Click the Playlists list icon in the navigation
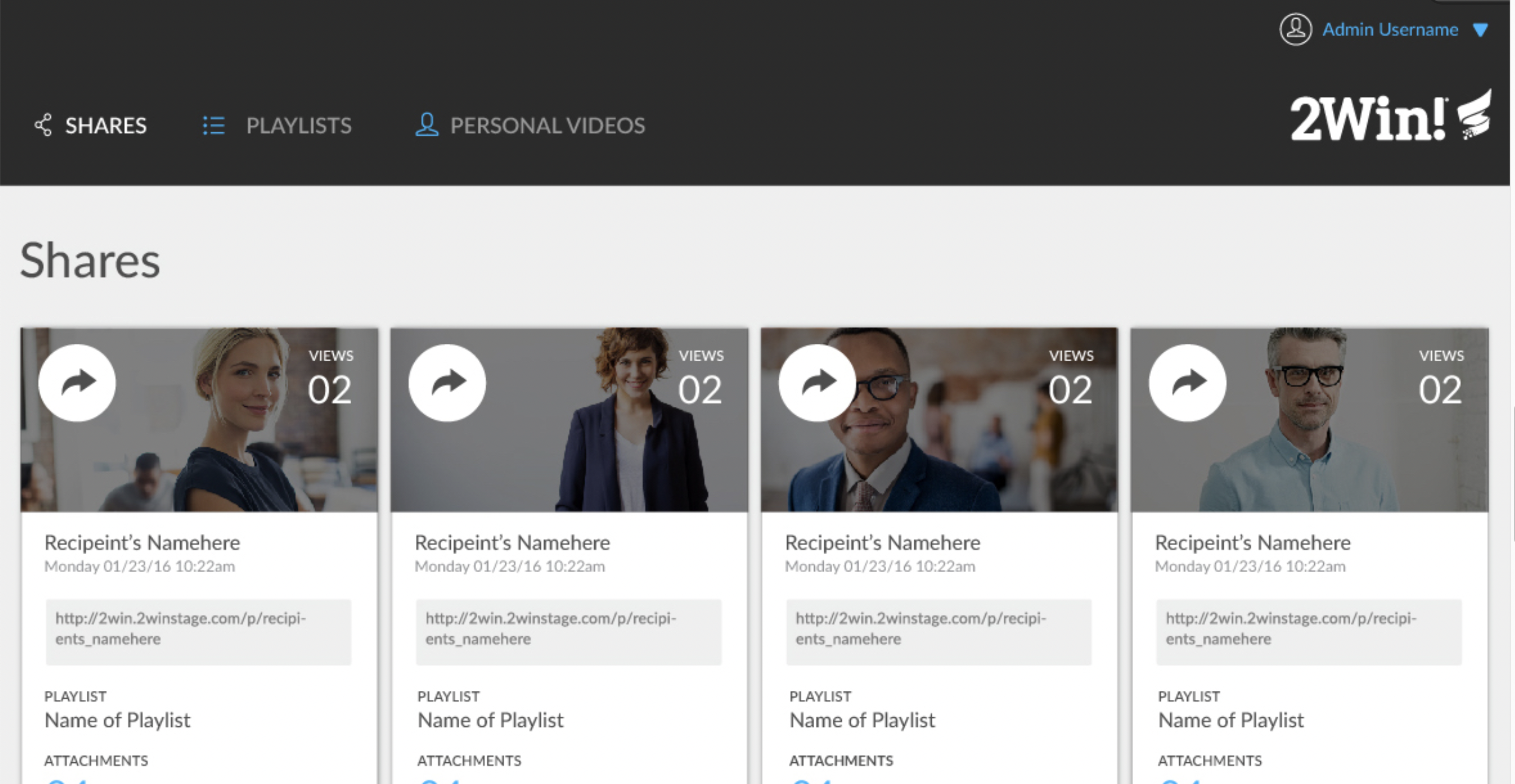 click(x=213, y=125)
